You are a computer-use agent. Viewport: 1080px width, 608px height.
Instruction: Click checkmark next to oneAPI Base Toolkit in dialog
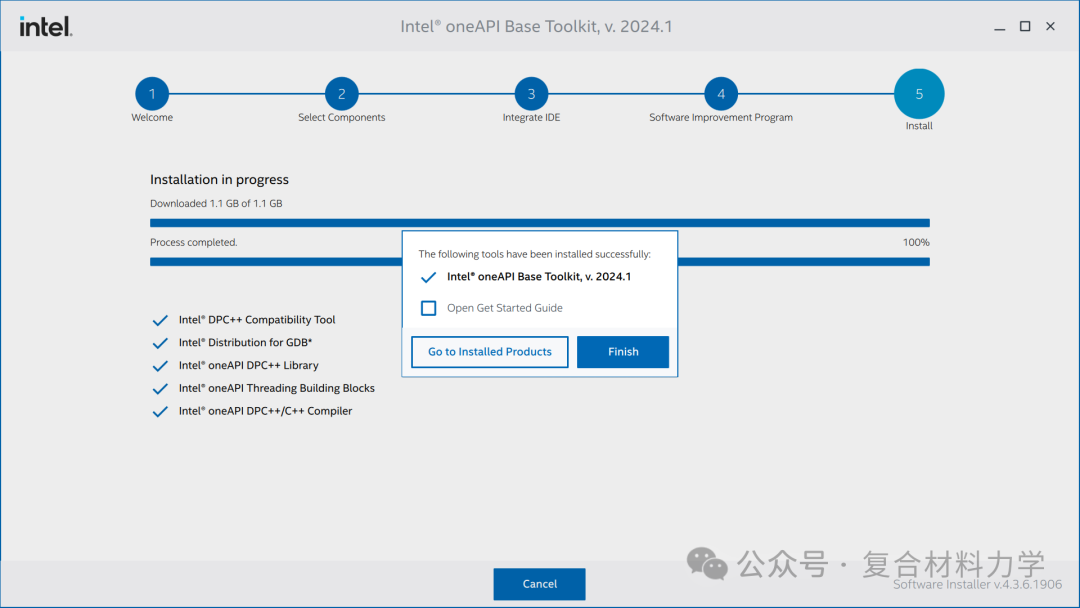428,277
